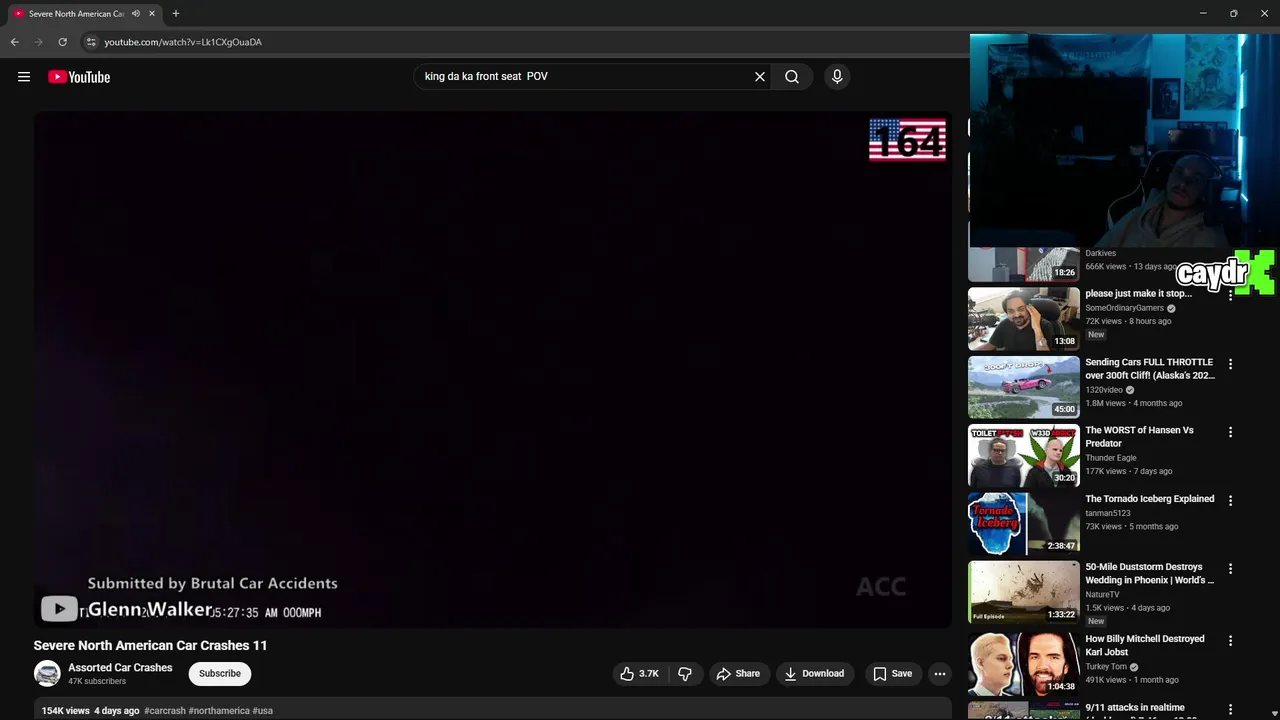Open options for 'please just make it stop'

coord(1231,296)
